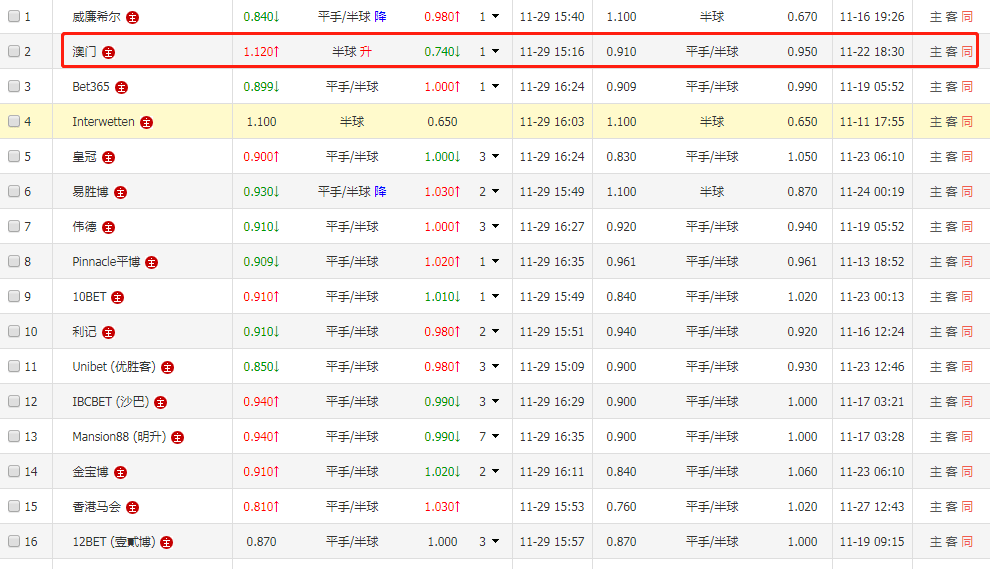Click the 客 link in 澳门 row
This screenshot has width=990, height=569.
951,52
